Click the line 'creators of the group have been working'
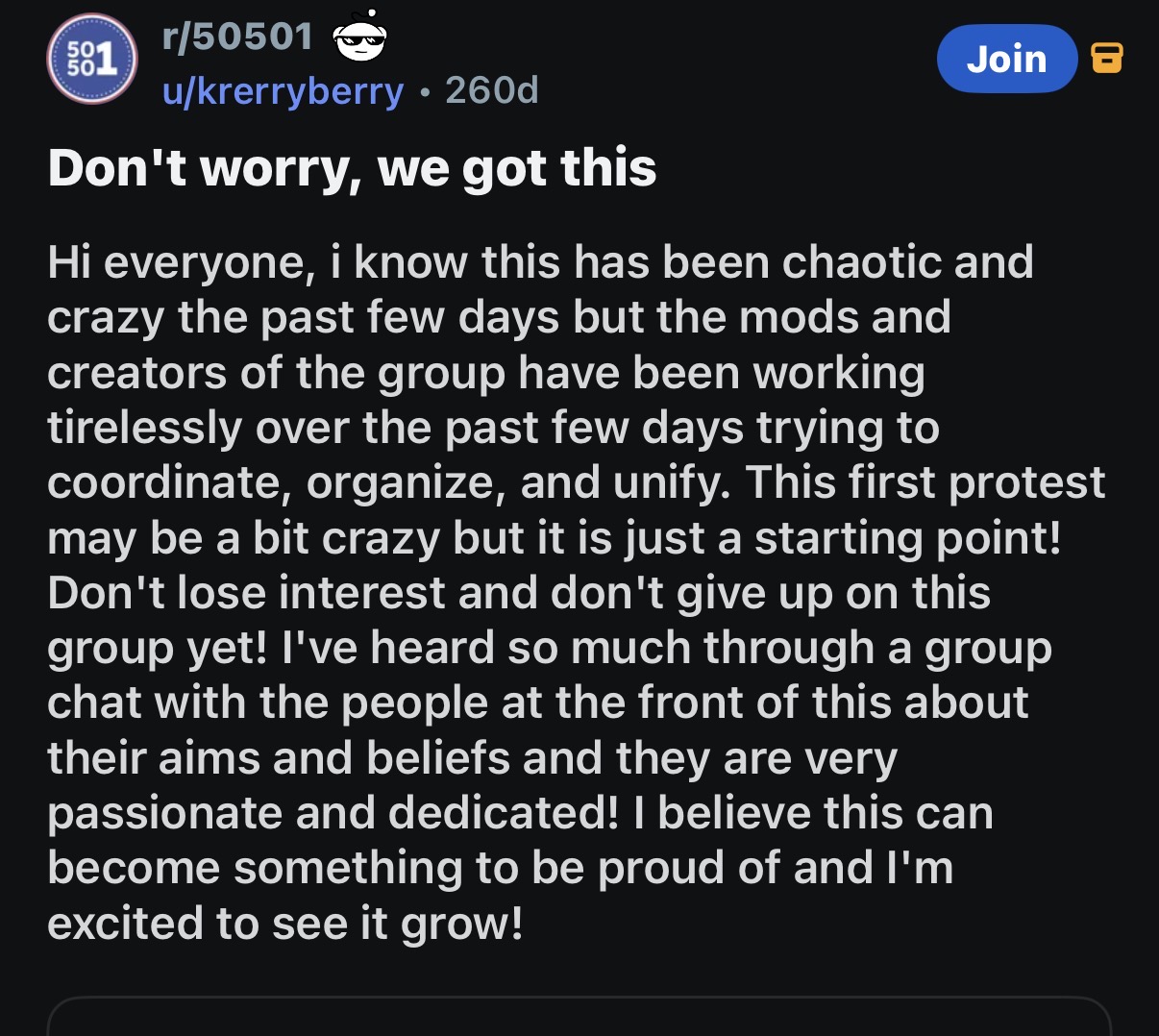Screen dimensions: 1159x1036 [486, 373]
